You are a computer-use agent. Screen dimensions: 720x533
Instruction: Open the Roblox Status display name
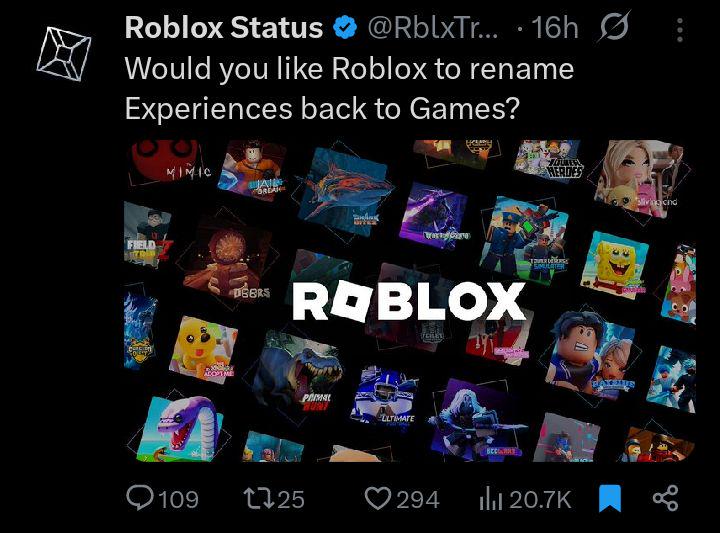pos(224,28)
